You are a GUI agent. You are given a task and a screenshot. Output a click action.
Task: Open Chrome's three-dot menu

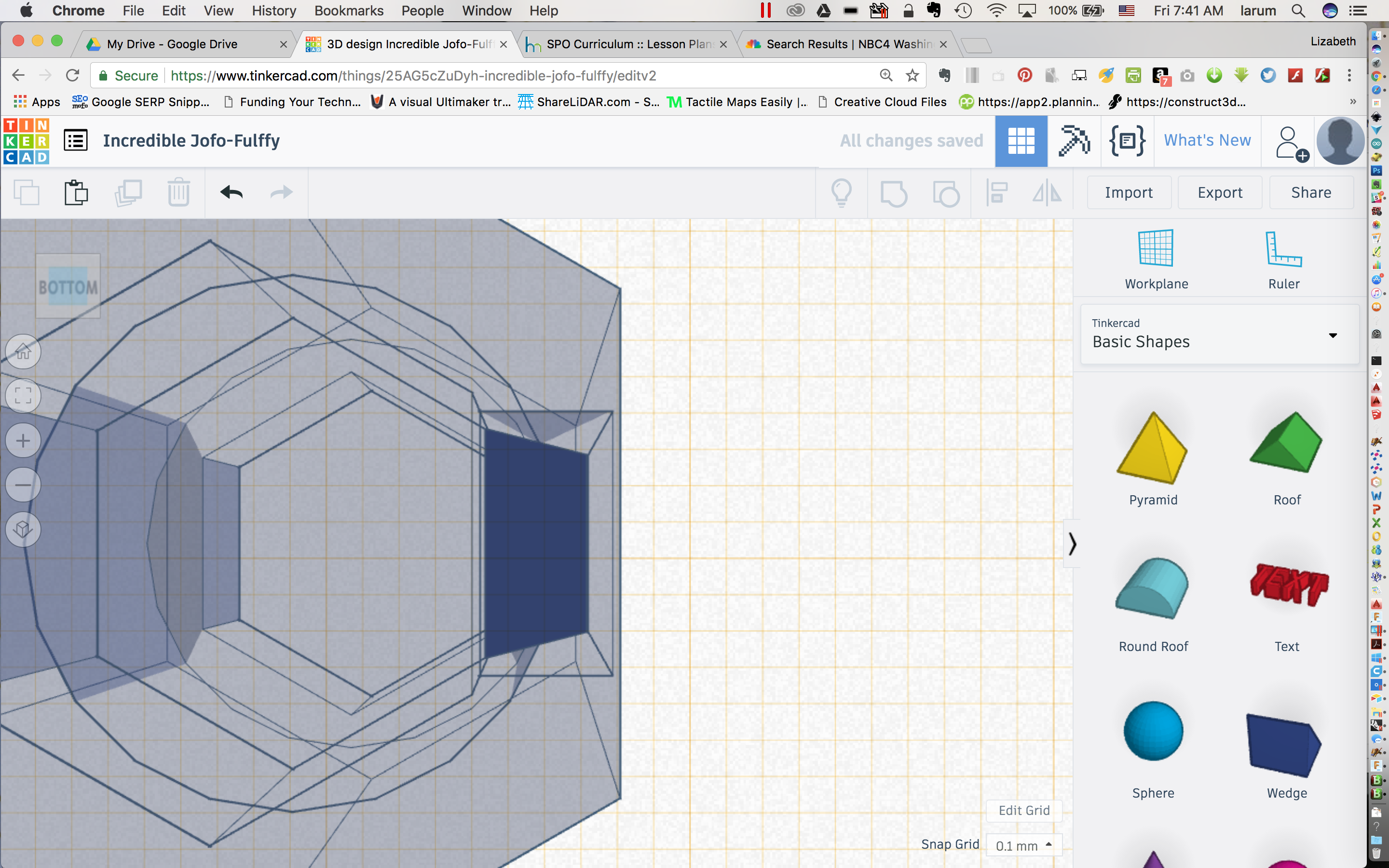click(1349, 75)
